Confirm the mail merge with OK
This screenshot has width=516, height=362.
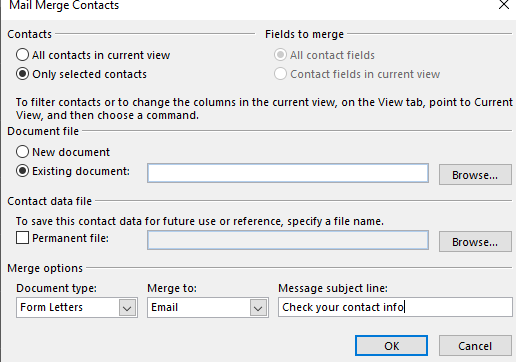[x=391, y=346]
